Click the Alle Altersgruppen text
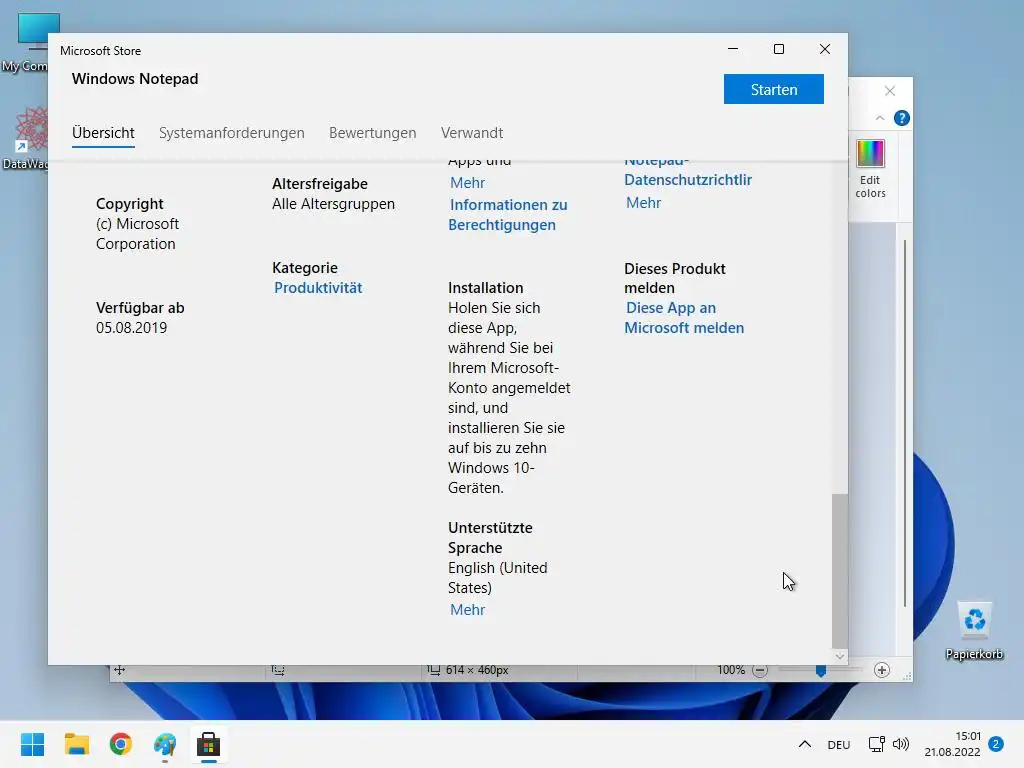1024x768 pixels. [333, 204]
